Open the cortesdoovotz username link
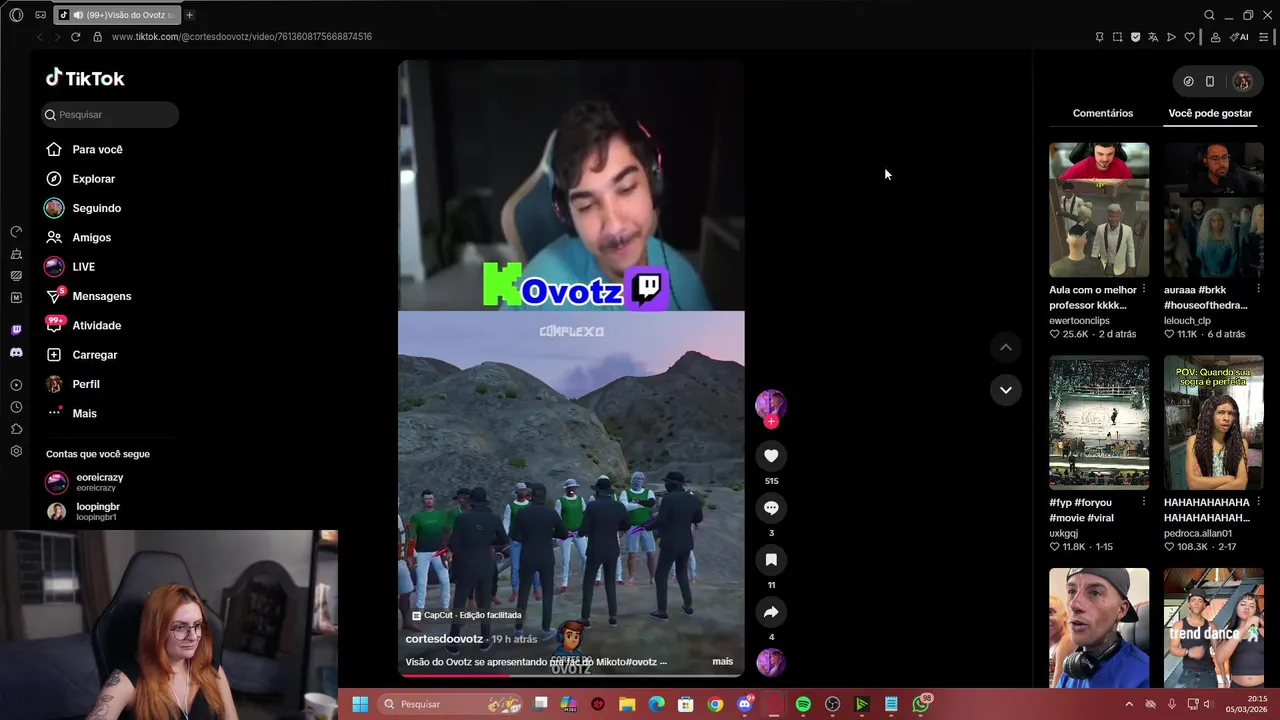The height and width of the screenshot is (720, 1280). click(x=444, y=639)
